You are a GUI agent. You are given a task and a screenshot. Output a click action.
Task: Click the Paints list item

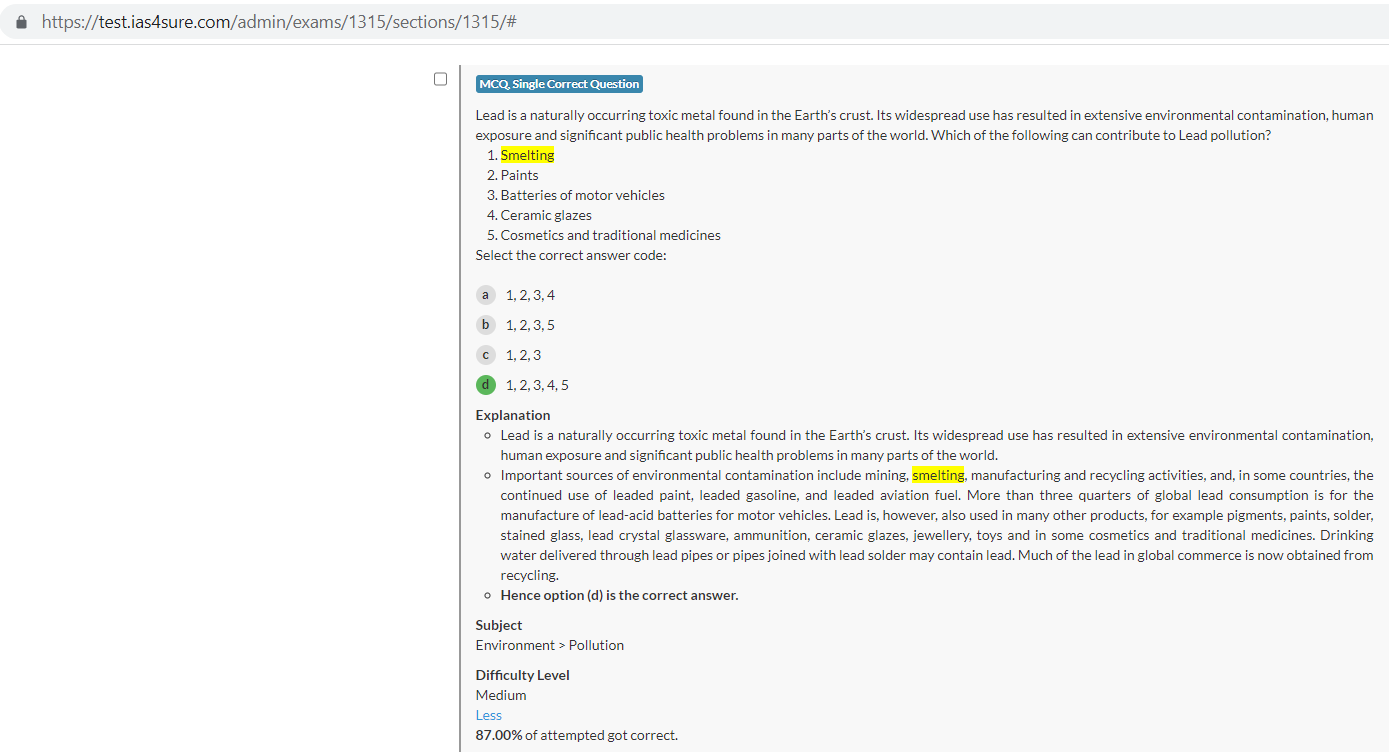pos(519,175)
